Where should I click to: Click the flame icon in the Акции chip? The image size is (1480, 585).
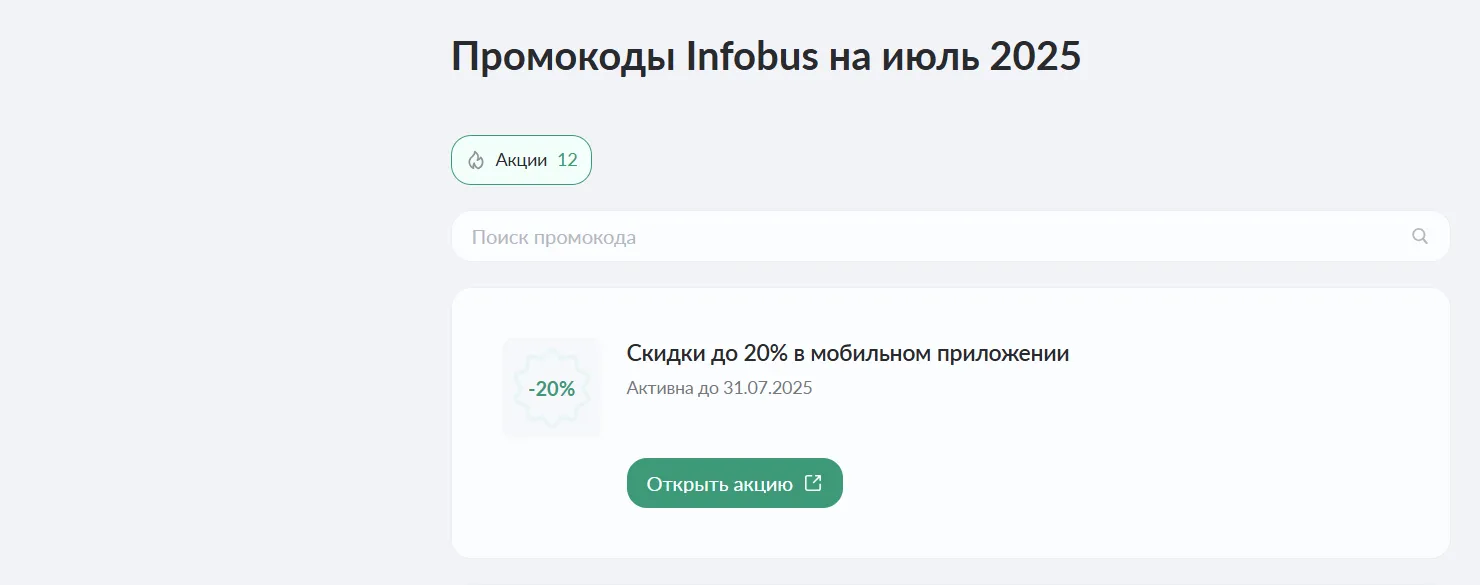(x=476, y=160)
